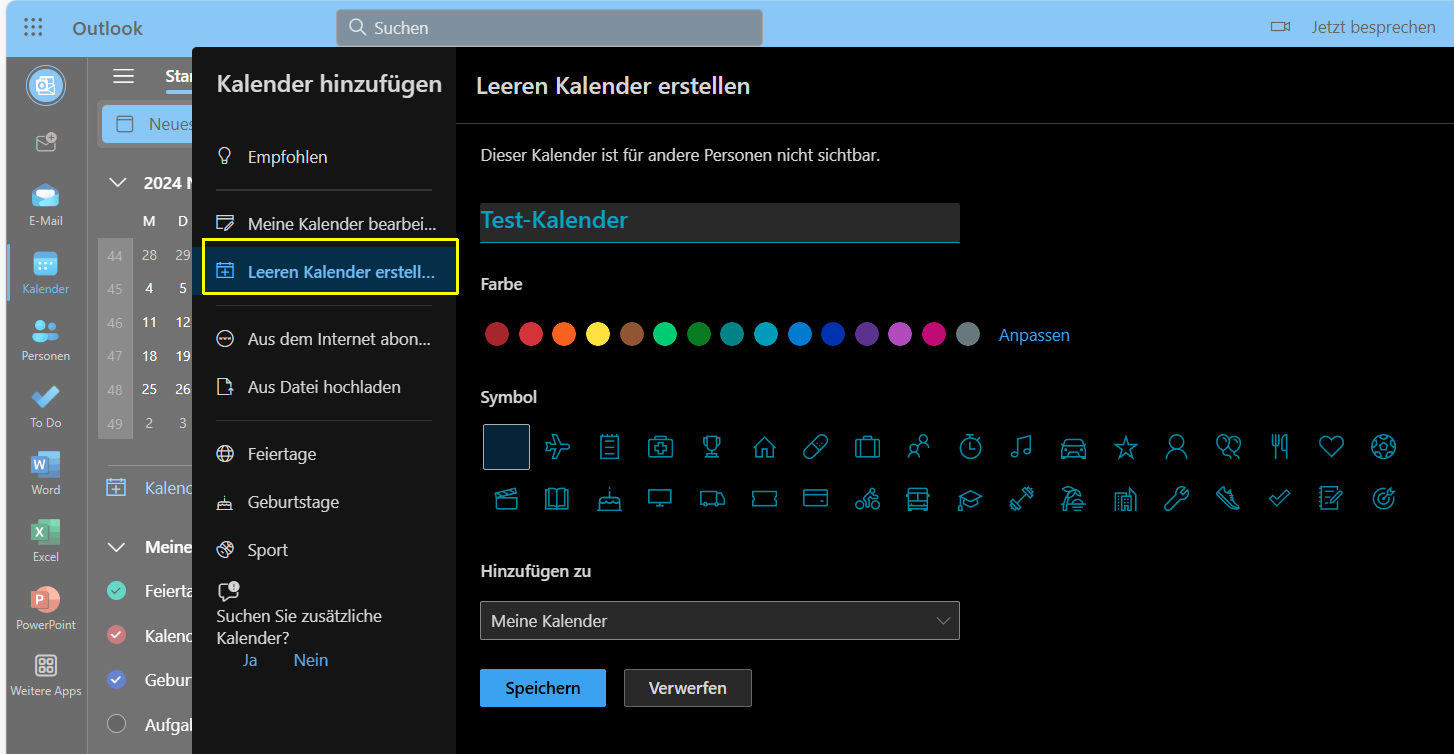
Task: Choose the trophy symbol icon
Action: click(x=712, y=447)
